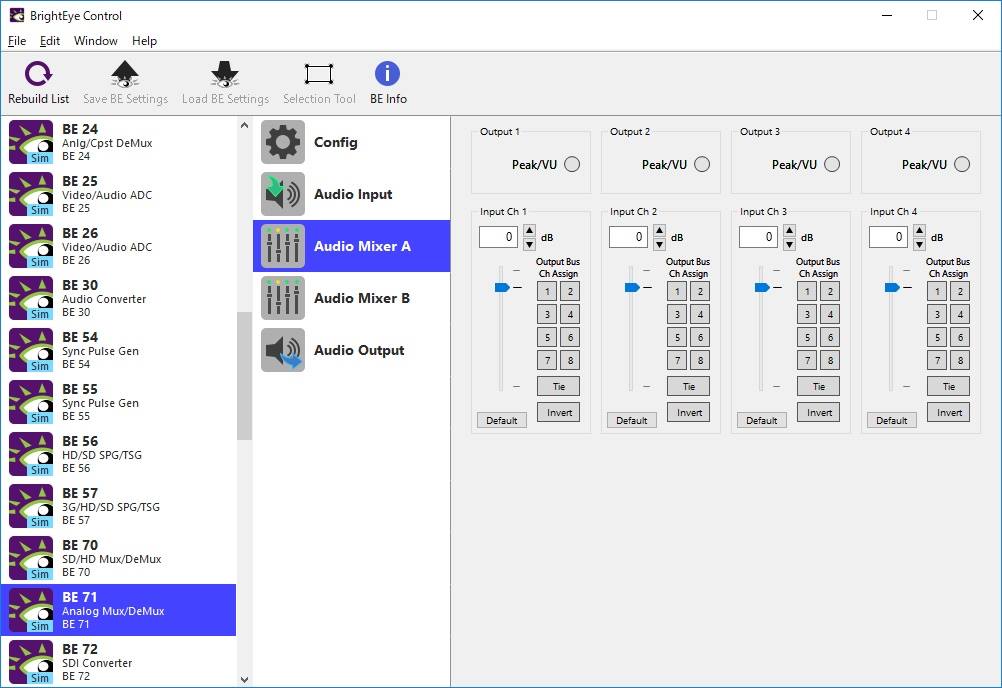Decrease Input Ch 4 dB with down arrow
1002x688 pixels.
920,244
